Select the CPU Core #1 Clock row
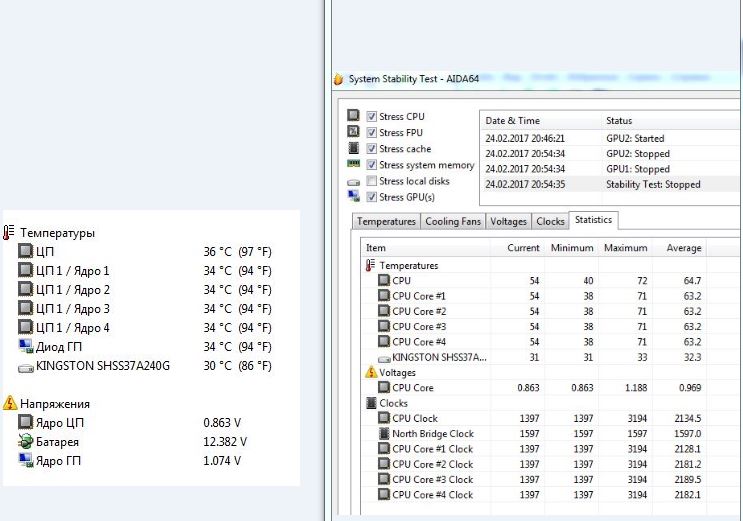Image resolution: width=743 pixels, height=521 pixels. point(534,449)
